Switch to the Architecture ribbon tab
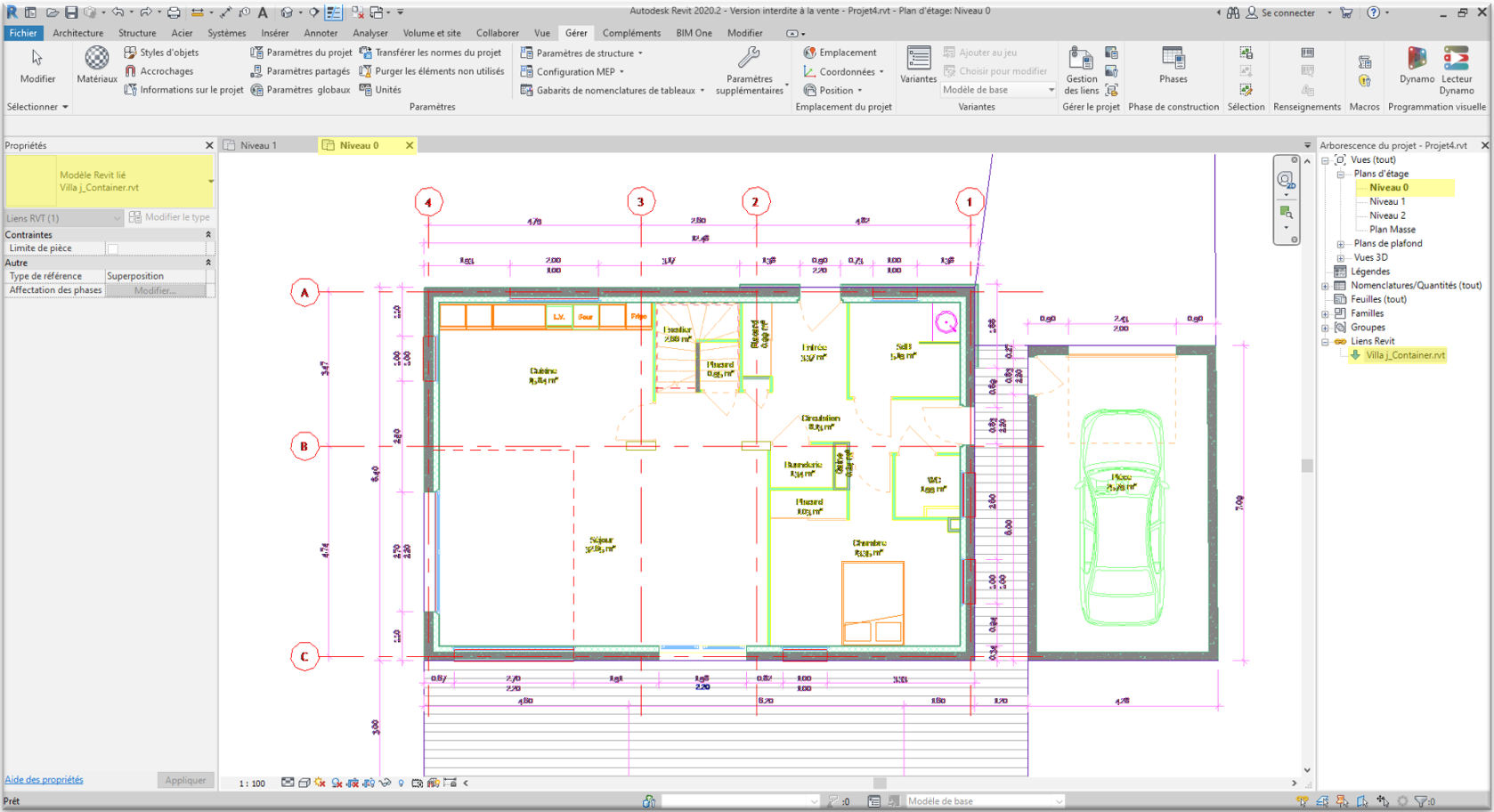The width and height of the screenshot is (1494, 812). pos(77,33)
